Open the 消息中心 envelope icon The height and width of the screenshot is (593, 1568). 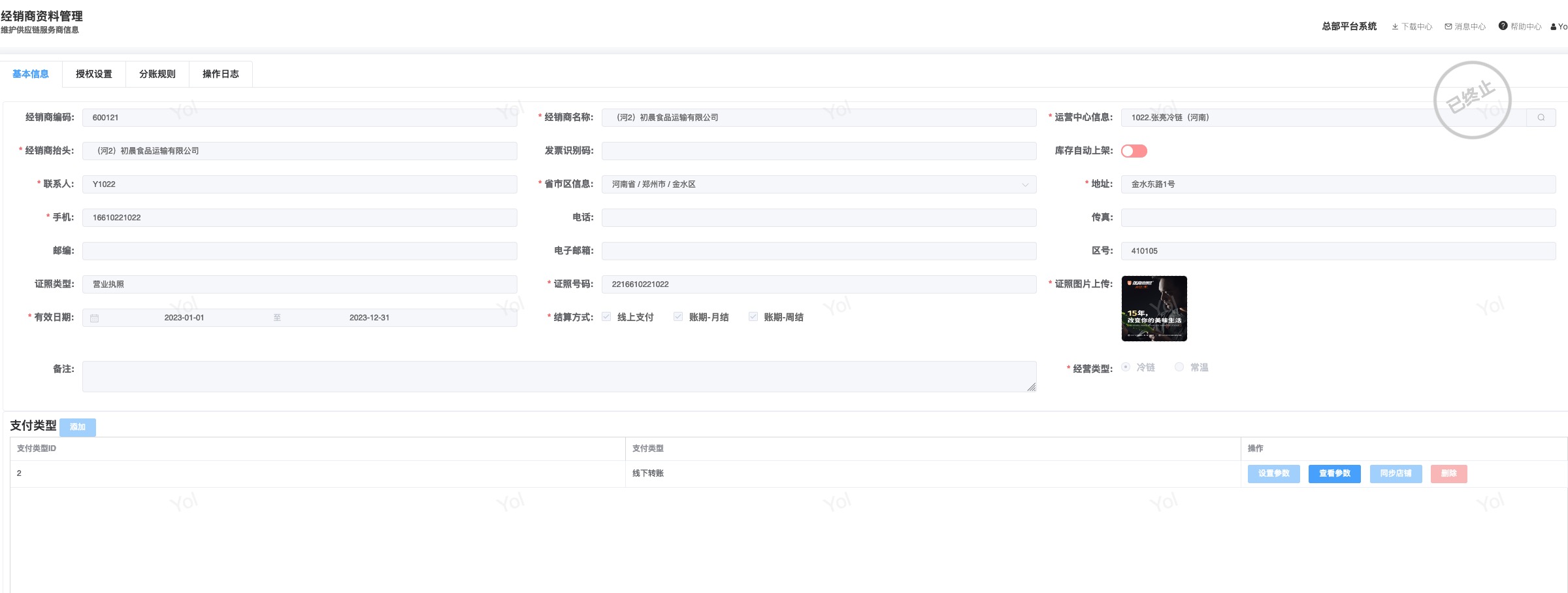[x=1448, y=27]
